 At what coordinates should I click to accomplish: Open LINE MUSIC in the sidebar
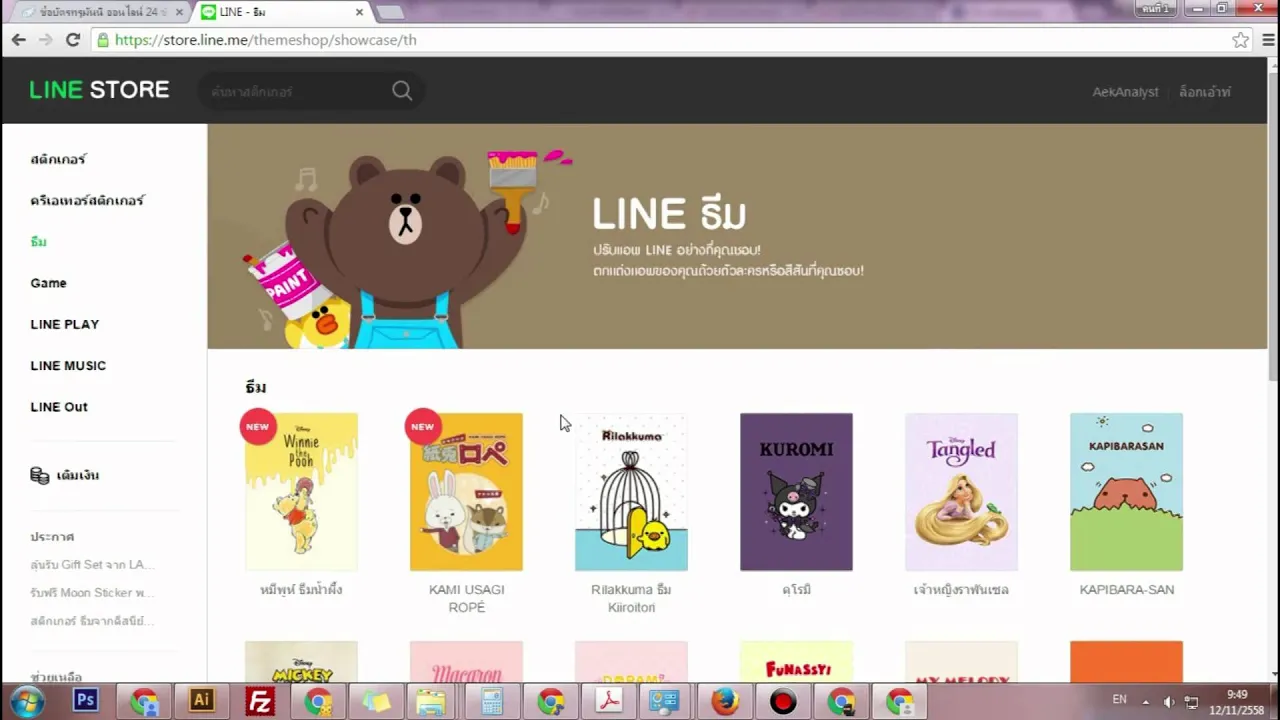coord(68,365)
